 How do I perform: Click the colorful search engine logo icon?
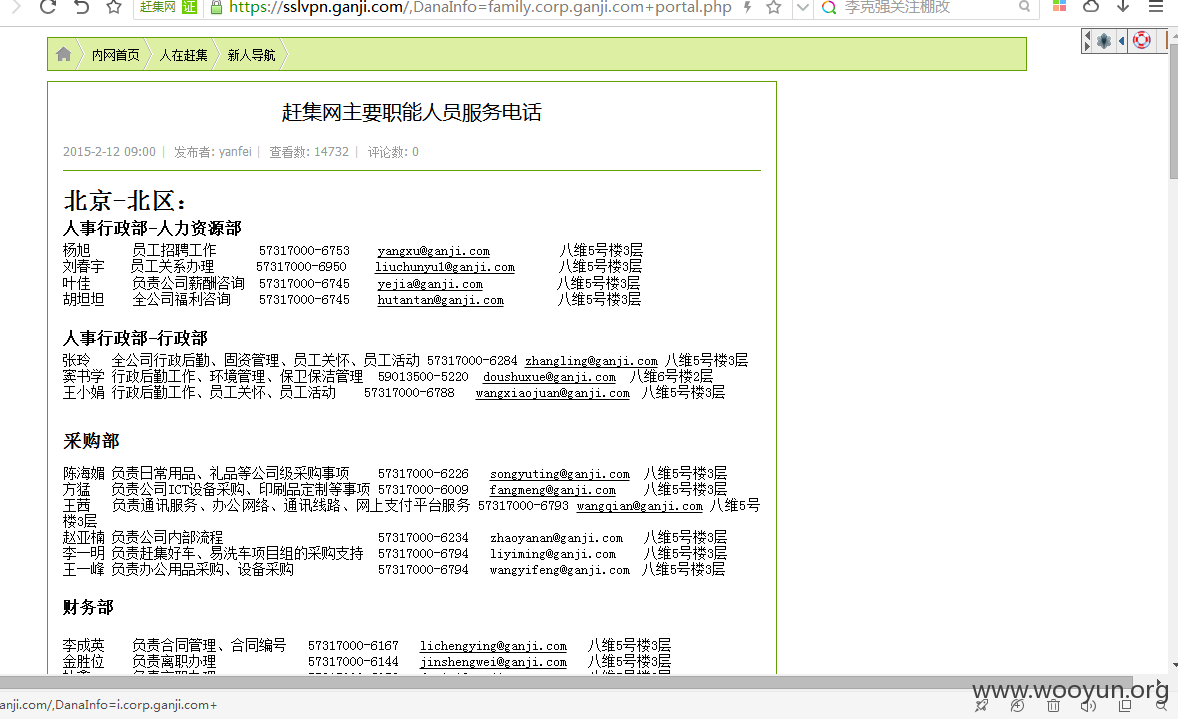click(829, 8)
